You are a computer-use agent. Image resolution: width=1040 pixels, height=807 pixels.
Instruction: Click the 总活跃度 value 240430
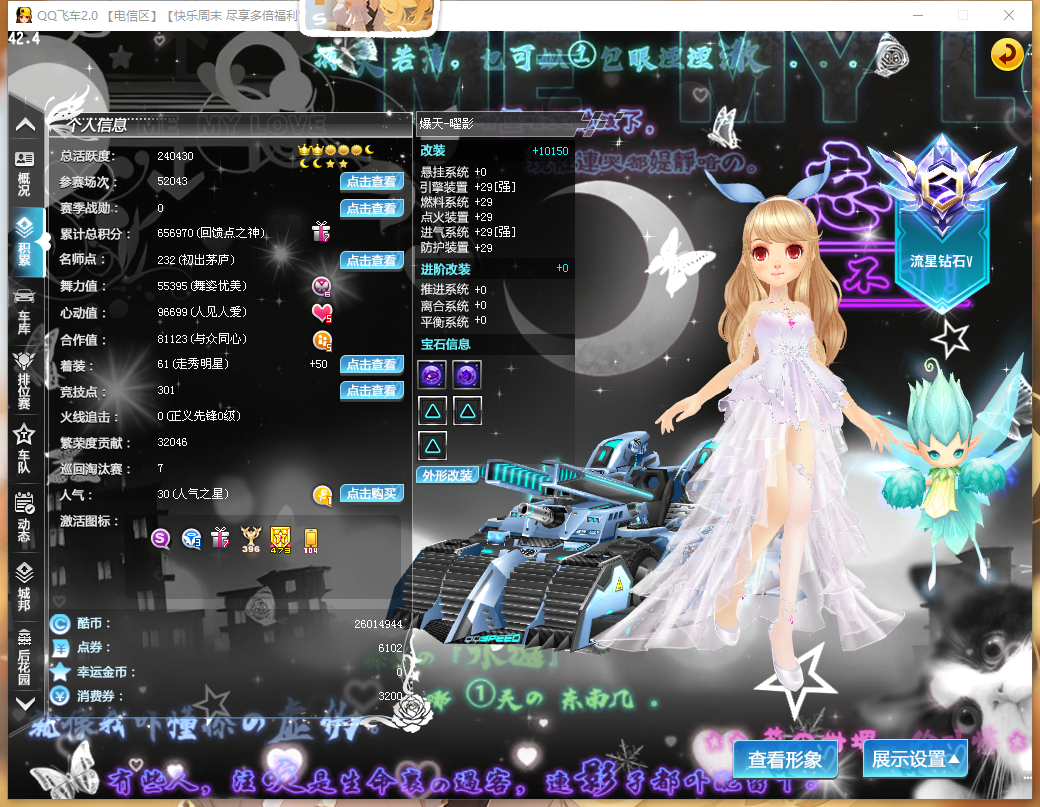[175, 156]
